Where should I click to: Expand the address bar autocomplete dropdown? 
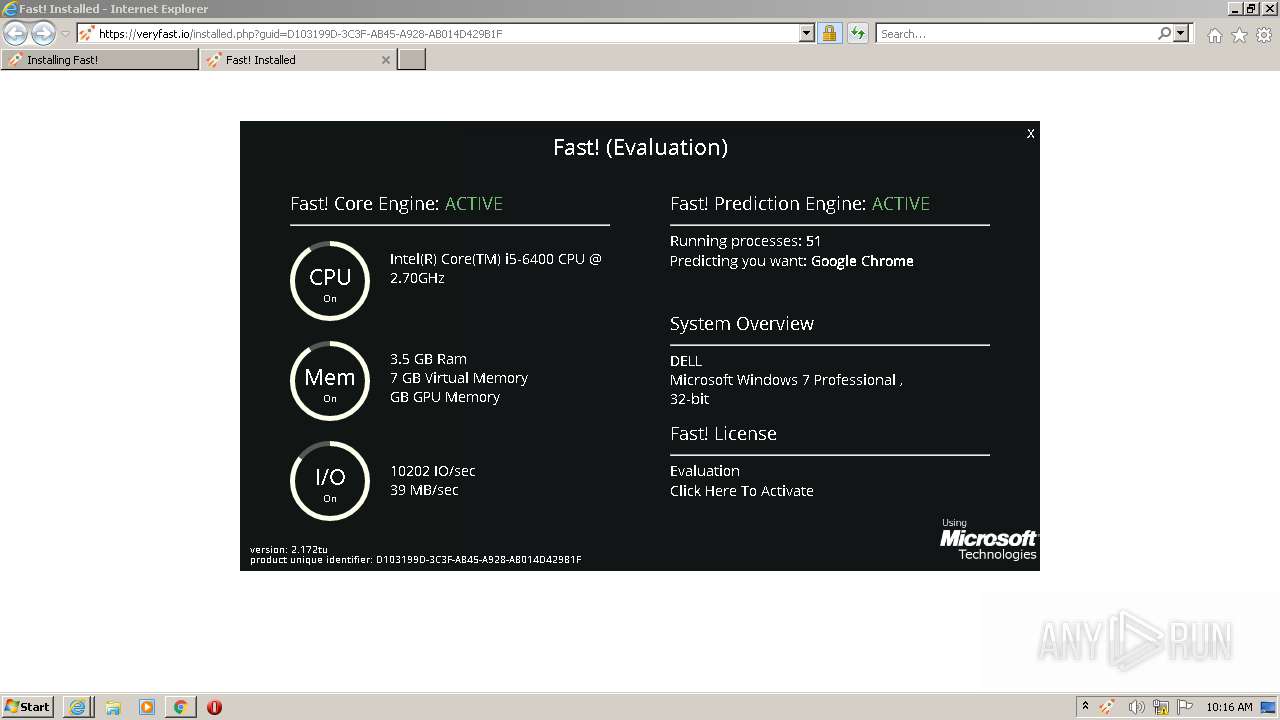pyautogui.click(x=807, y=33)
